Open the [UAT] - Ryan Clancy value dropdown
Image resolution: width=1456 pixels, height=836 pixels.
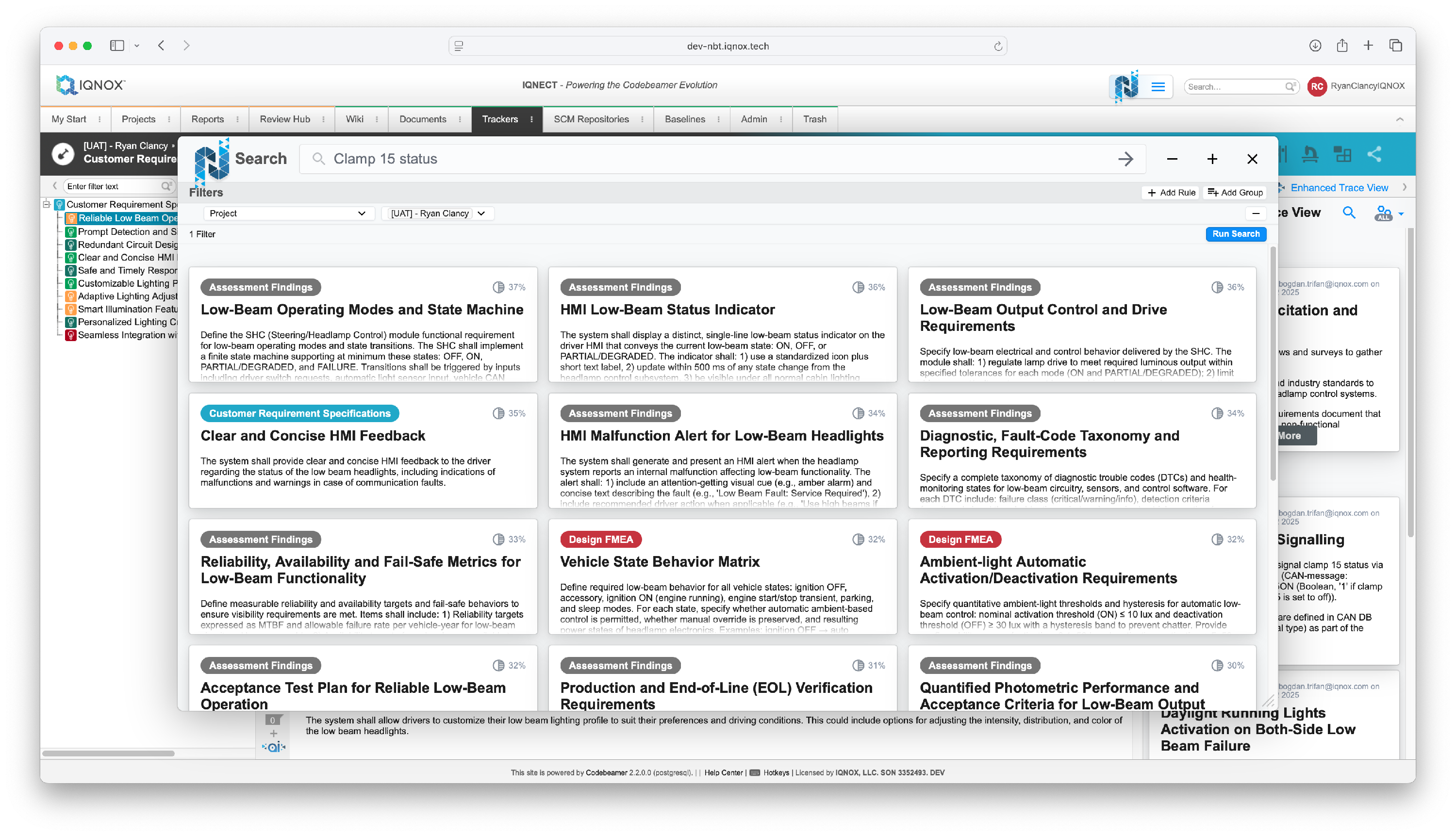pos(481,213)
